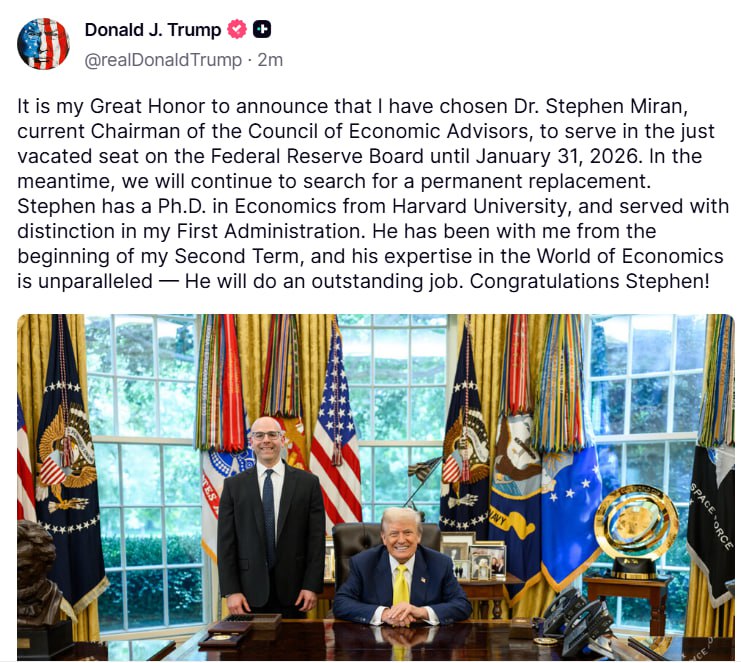Click the 2m post timestamp

[270, 60]
